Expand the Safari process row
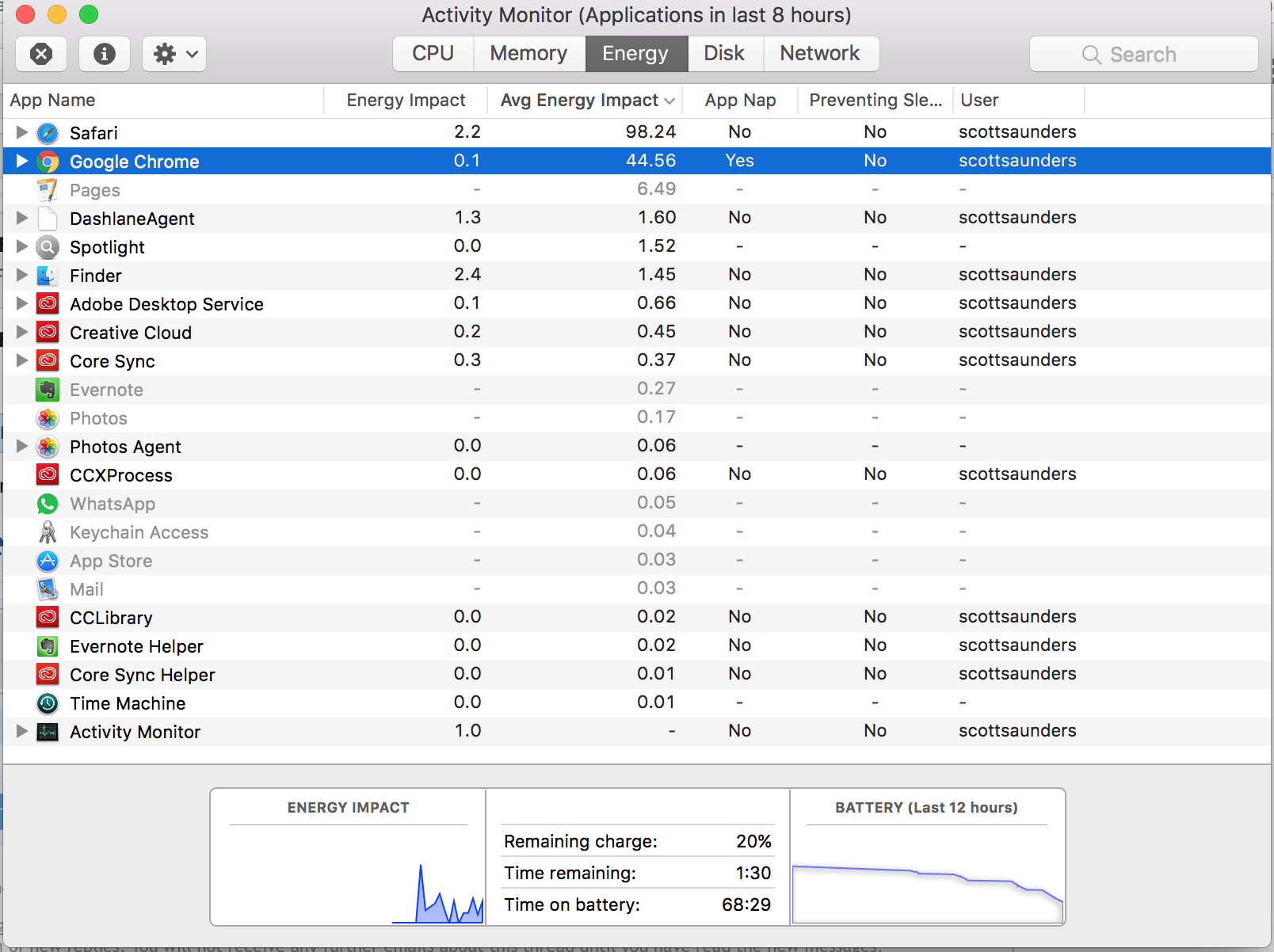Screen dimensions: 1274x952 click(x=22, y=132)
